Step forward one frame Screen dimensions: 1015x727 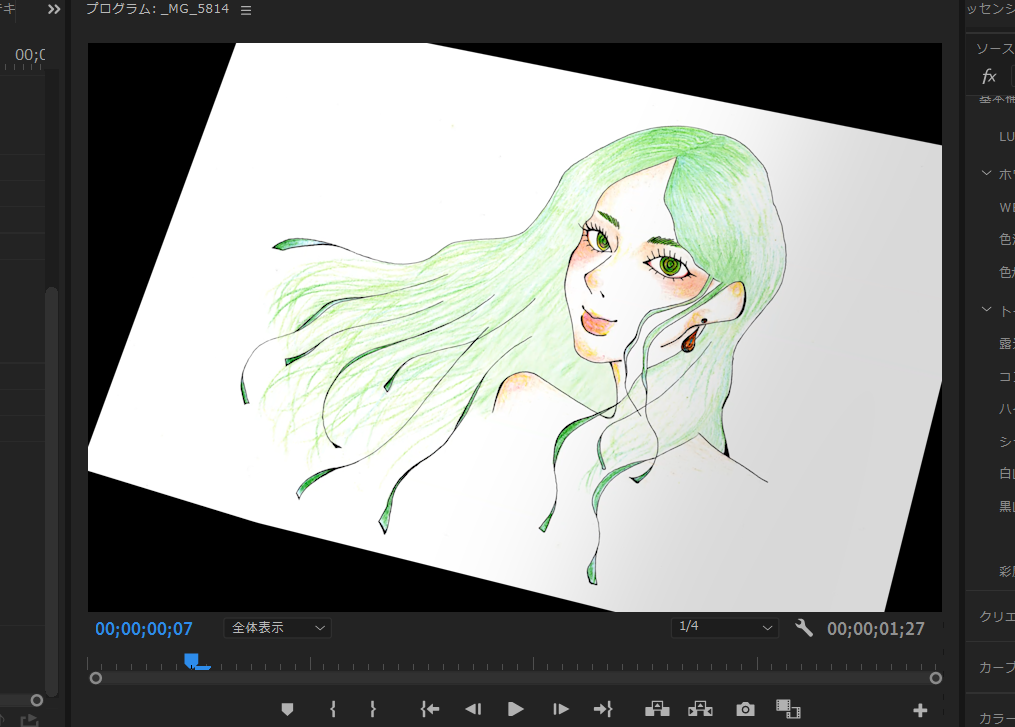pos(559,709)
